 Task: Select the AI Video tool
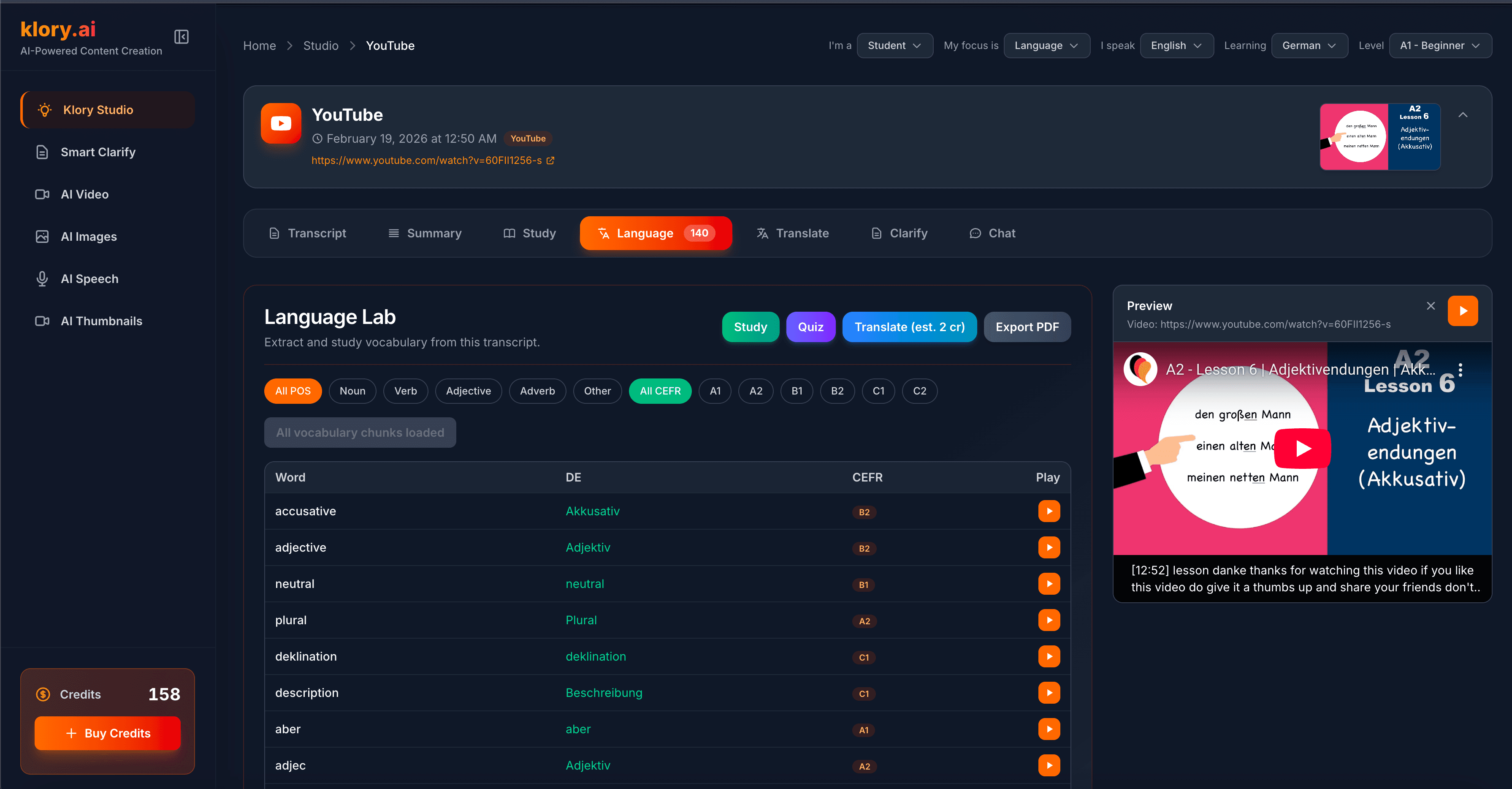(x=84, y=194)
